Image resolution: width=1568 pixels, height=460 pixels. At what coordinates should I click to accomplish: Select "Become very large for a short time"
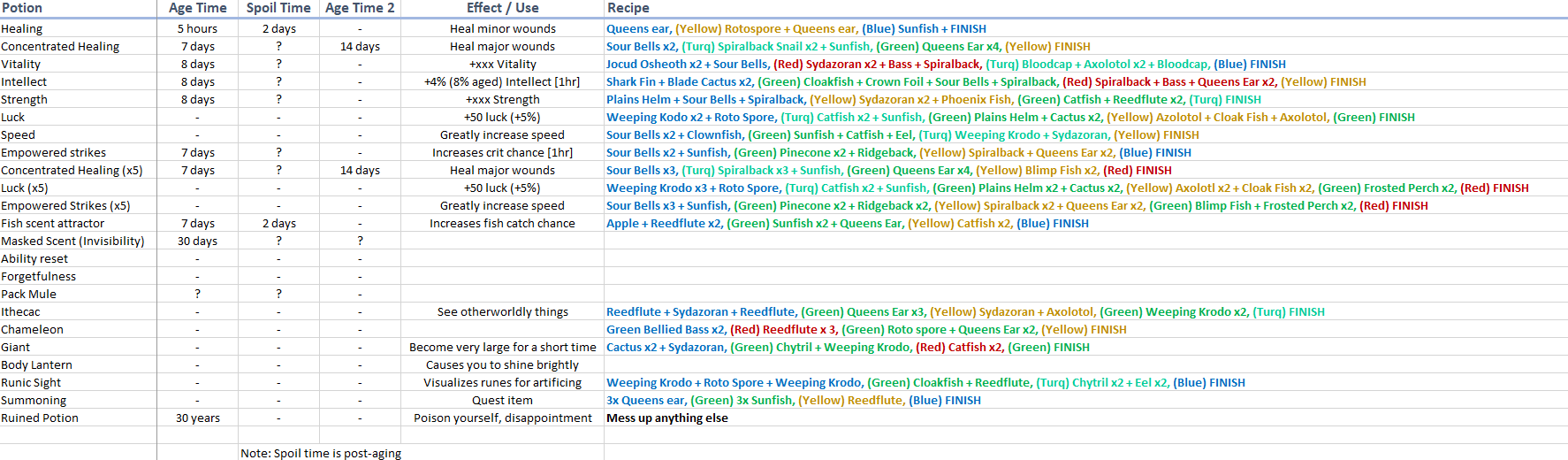click(x=502, y=347)
